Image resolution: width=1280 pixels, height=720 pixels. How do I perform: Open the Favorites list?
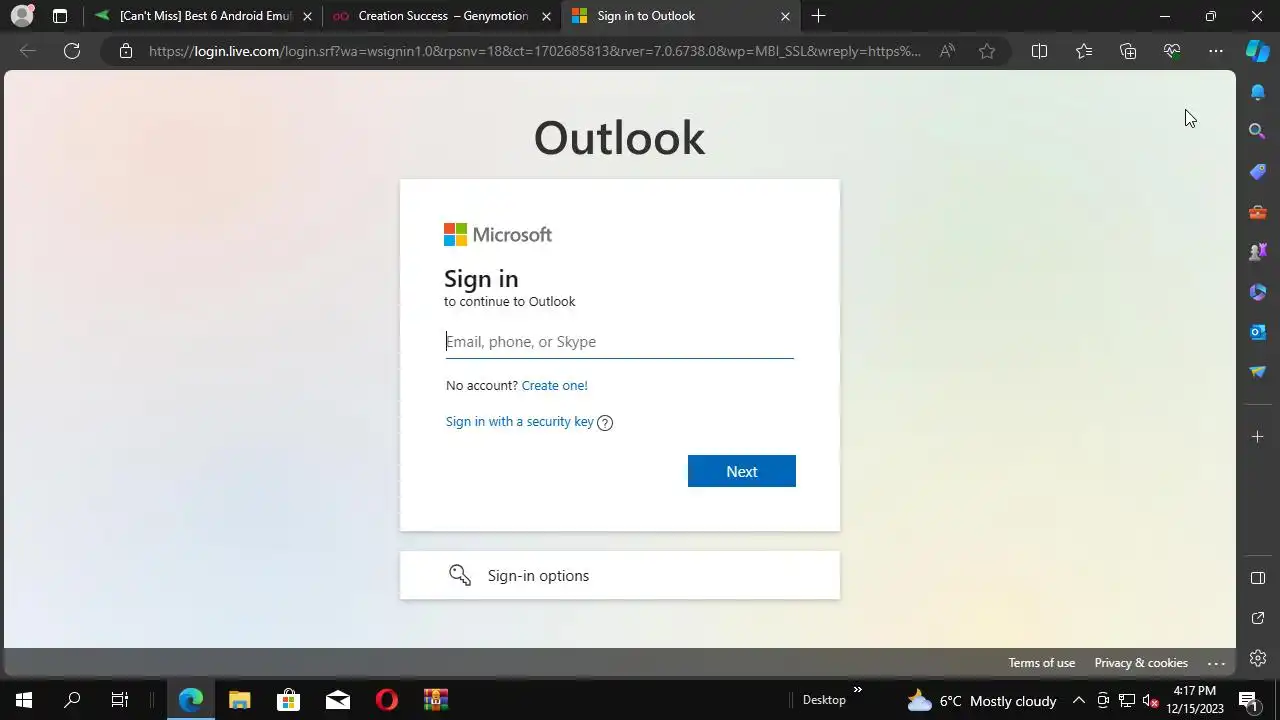[1084, 51]
